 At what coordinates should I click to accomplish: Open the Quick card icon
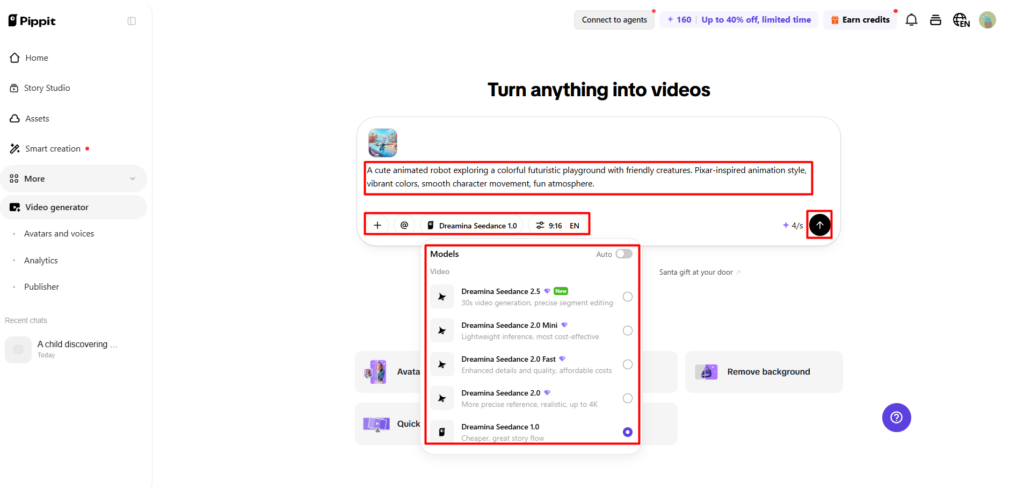(x=376, y=424)
